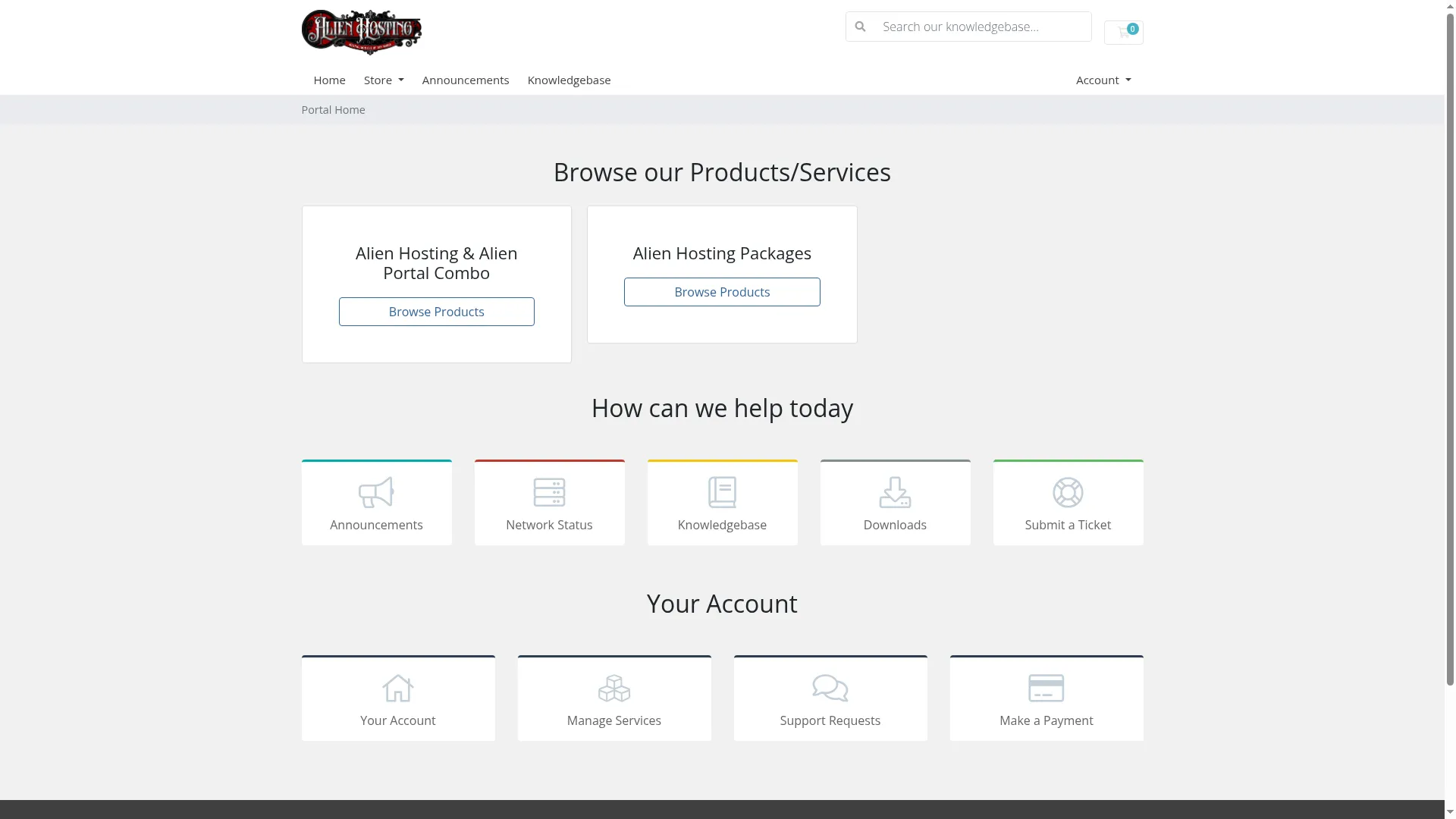Open the Downloads card label
The height and width of the screenshot is (819, 1456).
point(895,525)
